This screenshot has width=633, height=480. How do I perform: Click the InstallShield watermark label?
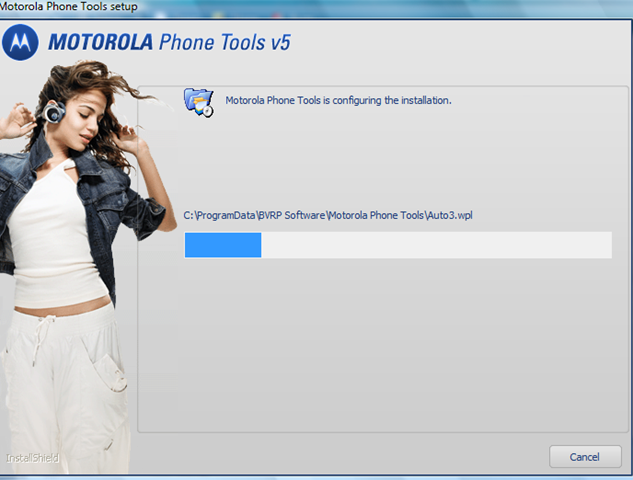click(x=32, y=458)
